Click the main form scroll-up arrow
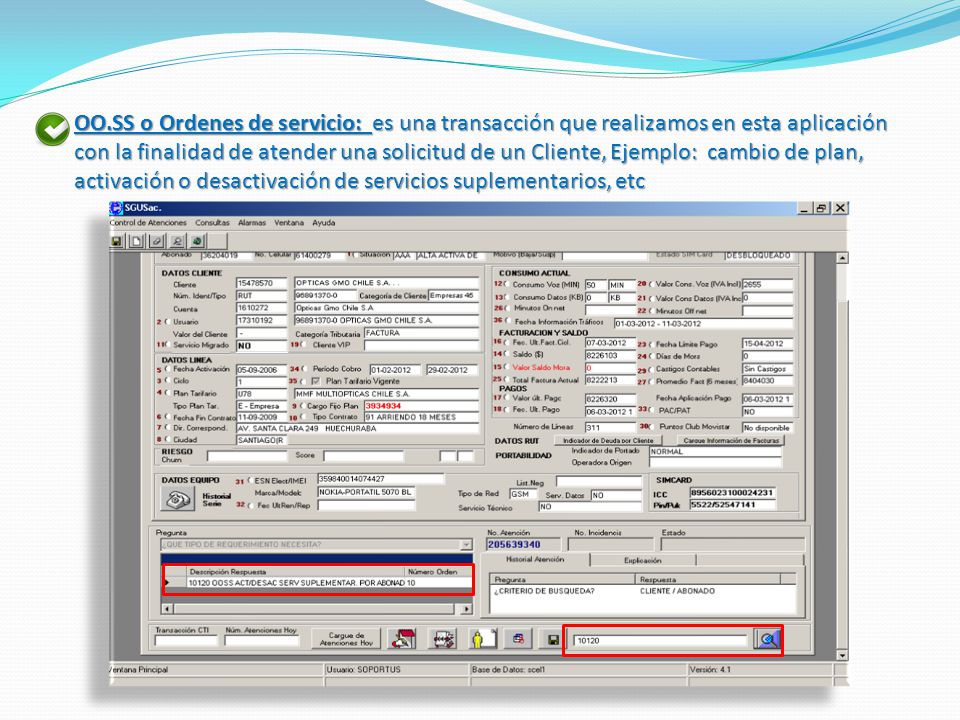This screenshot has width=960, height=720. [x=842, y=258]
